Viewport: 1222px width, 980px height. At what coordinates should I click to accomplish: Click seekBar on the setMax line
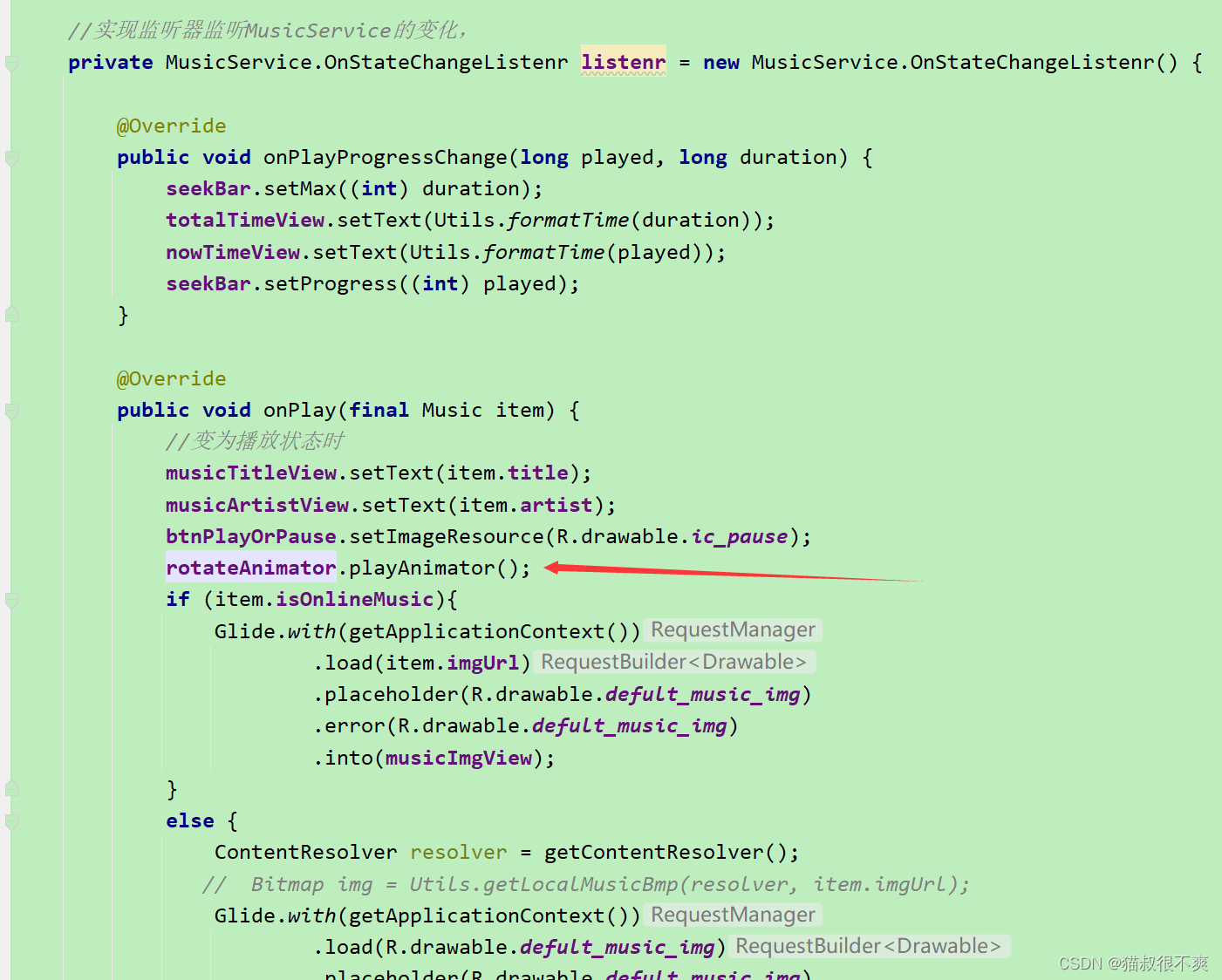(208, 189)
